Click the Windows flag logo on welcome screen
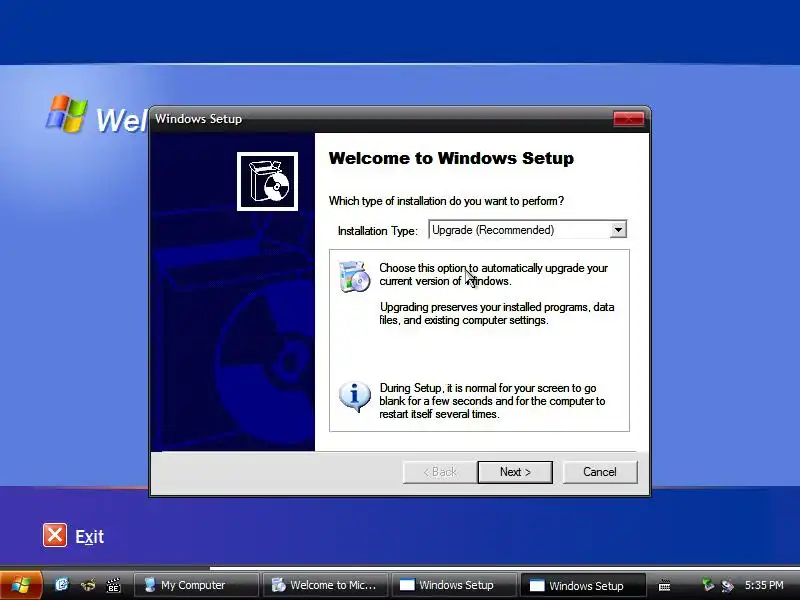800x600 pixels. [x=66, y=113]
